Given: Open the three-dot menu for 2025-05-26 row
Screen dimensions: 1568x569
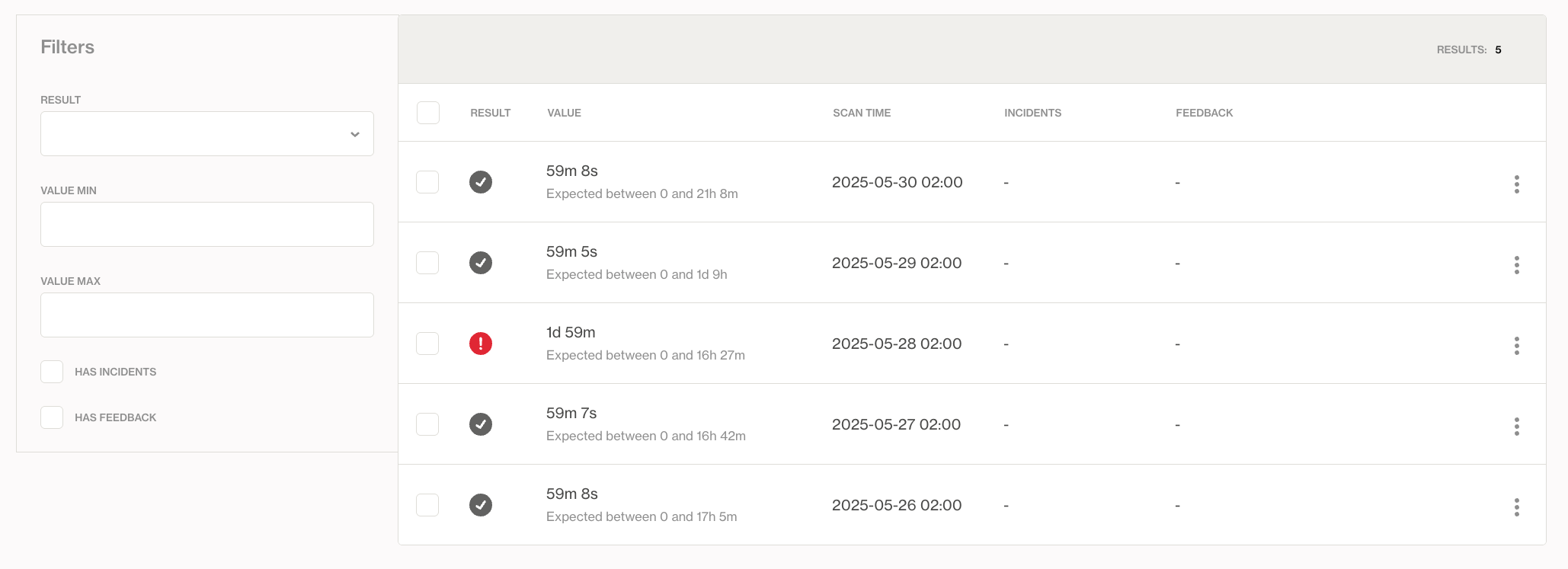Looking at the screenshot, I should coord(1516,507).
